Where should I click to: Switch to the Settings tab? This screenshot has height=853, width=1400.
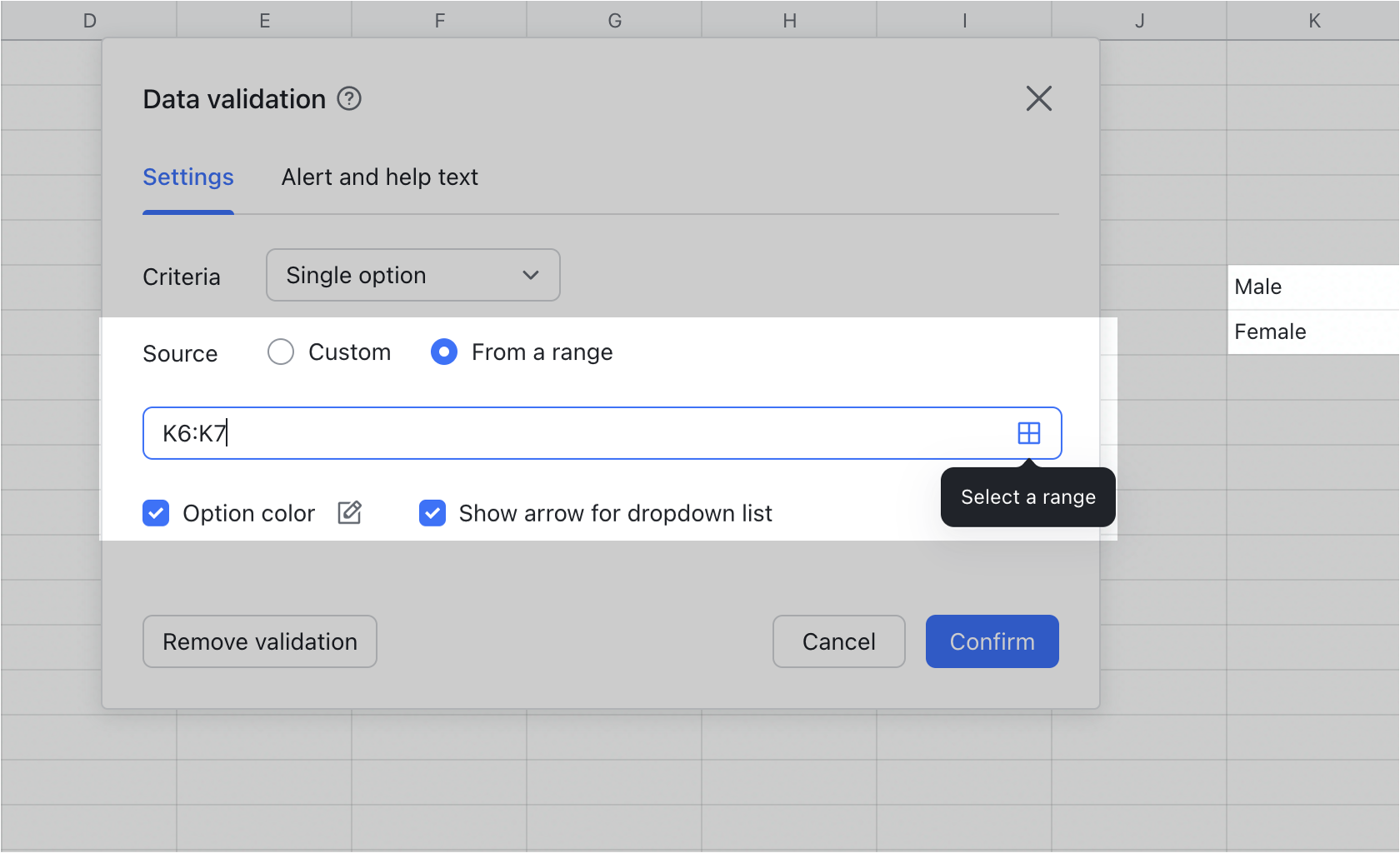point(187,177)
